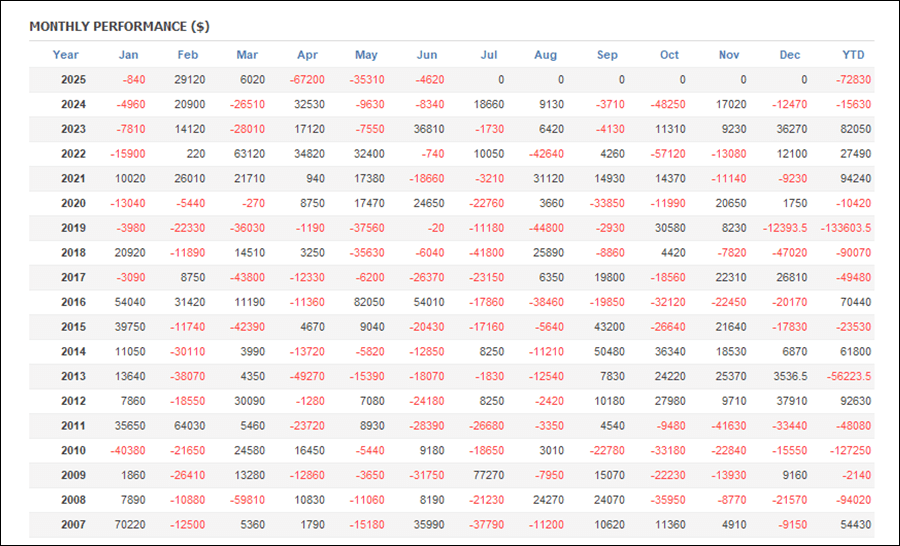Select the 2008 year row label
900x546 pixels.
pyautogui.click(x=73, y=499)
